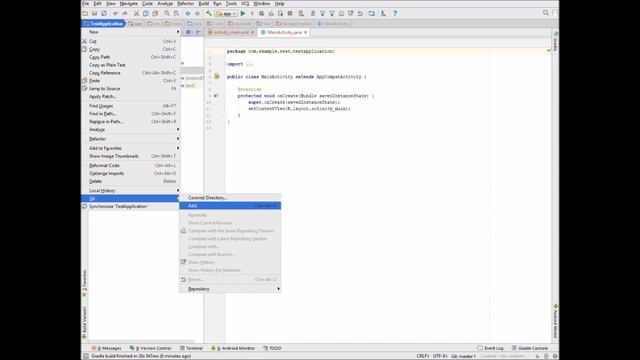Viewport: 640px width, 360px height.
Task: Expand the Refactor submenu in context menu
Action: (x=131, y=139)
